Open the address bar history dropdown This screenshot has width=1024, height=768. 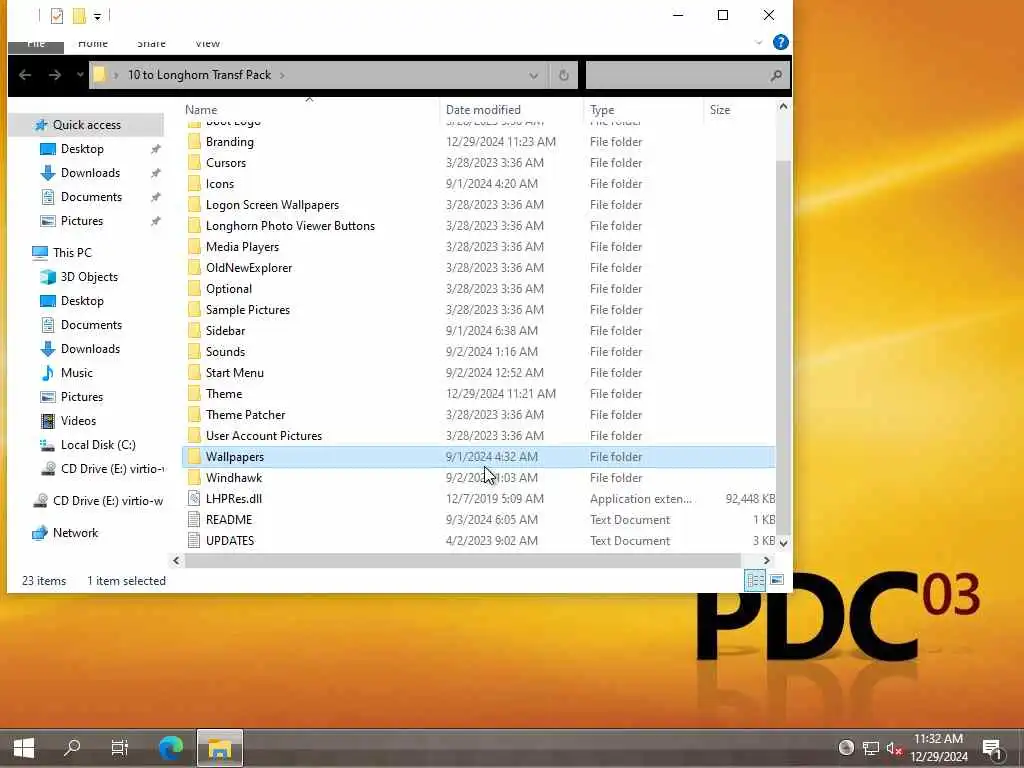tap(534, 76)
